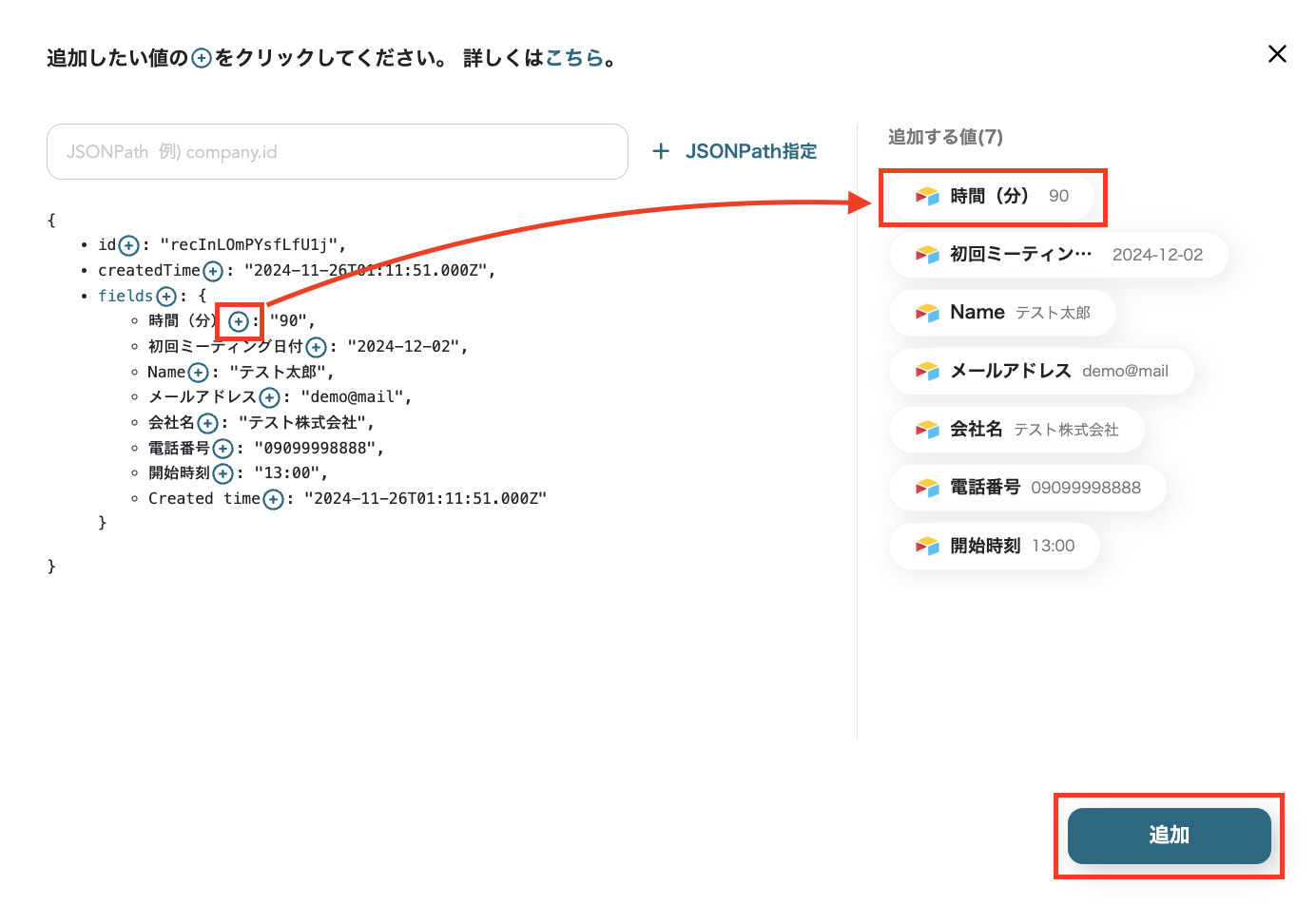1316x905 pixels.
Task: Click the "2024-12-02" JSON value
Action: tap(403, 347)
